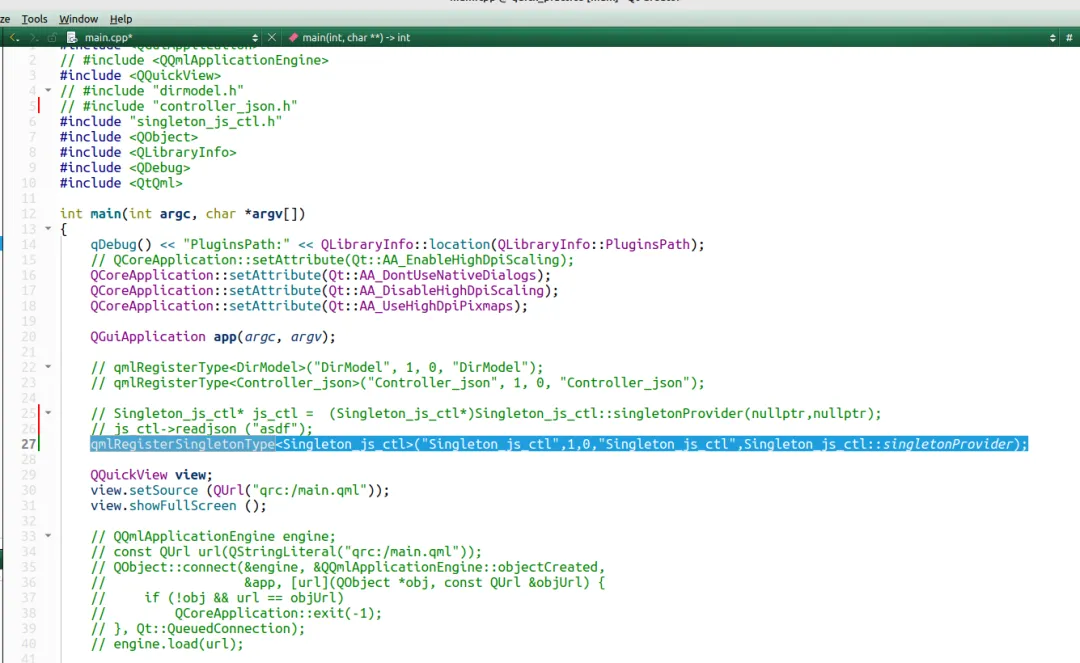Click the #include <QLibraryInfo> line

coord(148,152)
